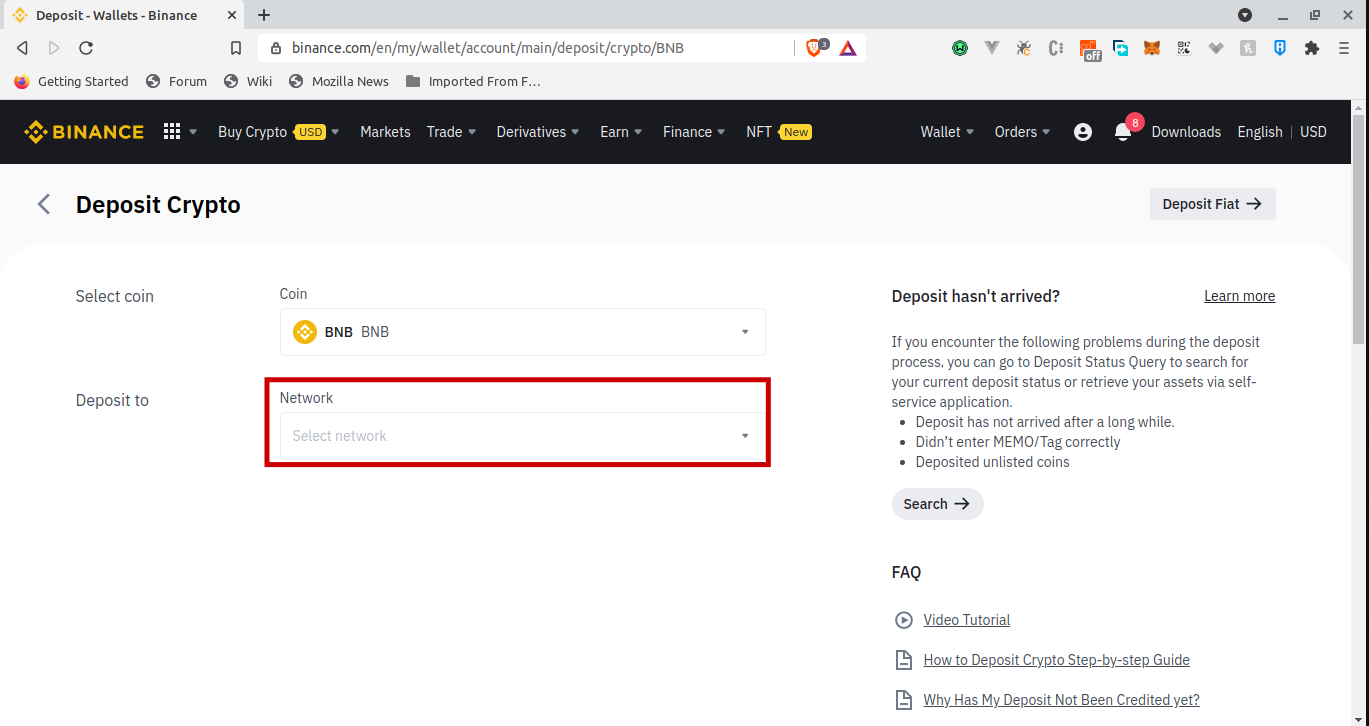Expand the Finance menu
This screenshot has height=726, width=1369.
[695, 132]
